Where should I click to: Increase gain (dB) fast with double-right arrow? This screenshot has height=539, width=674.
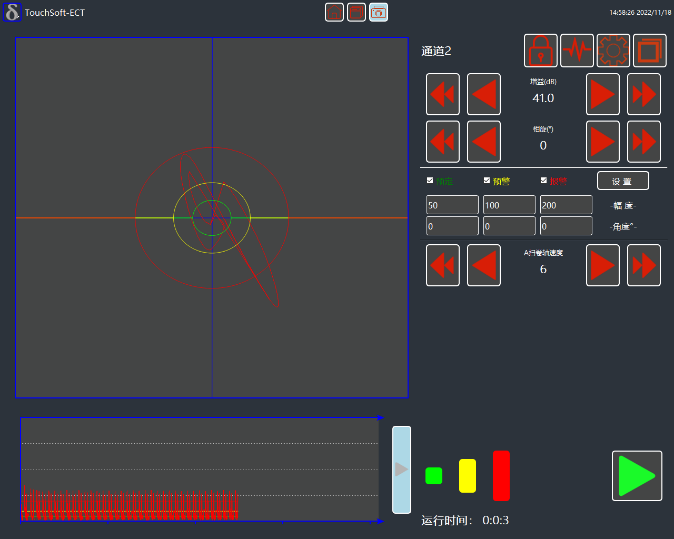pos(644,94)
